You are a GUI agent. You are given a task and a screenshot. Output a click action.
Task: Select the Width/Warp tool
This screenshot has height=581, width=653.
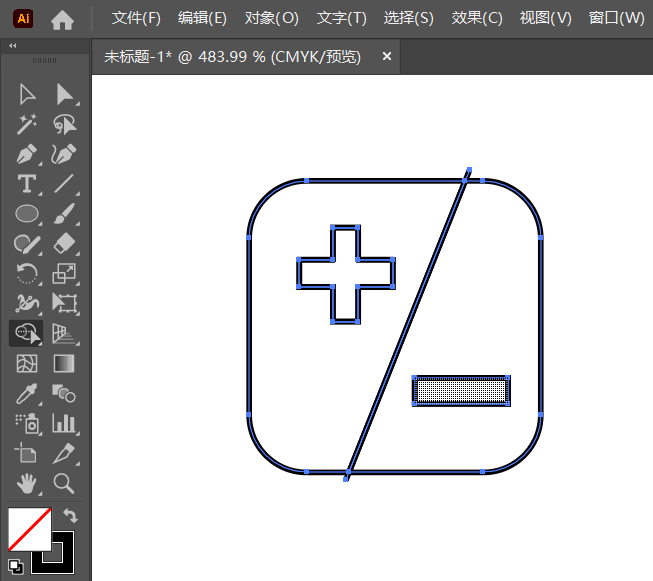click(27, 303)
